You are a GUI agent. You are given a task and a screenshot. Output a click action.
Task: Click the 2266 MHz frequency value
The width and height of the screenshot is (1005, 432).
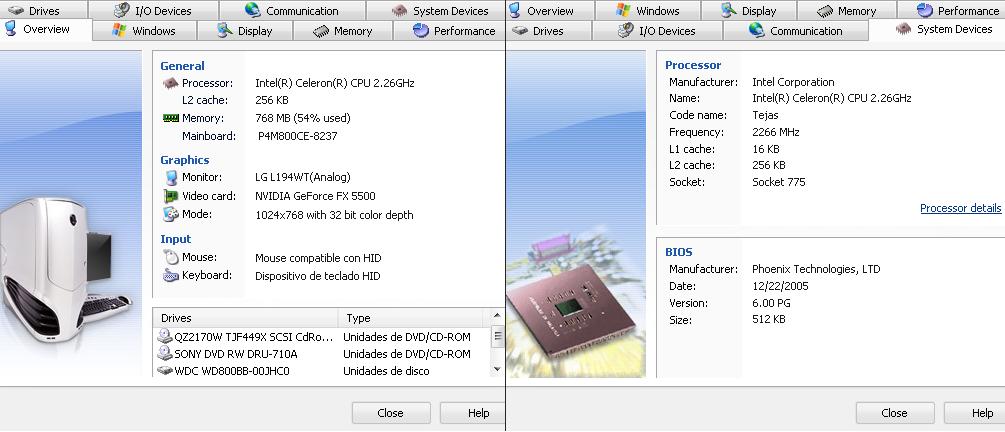click(776, 132)
